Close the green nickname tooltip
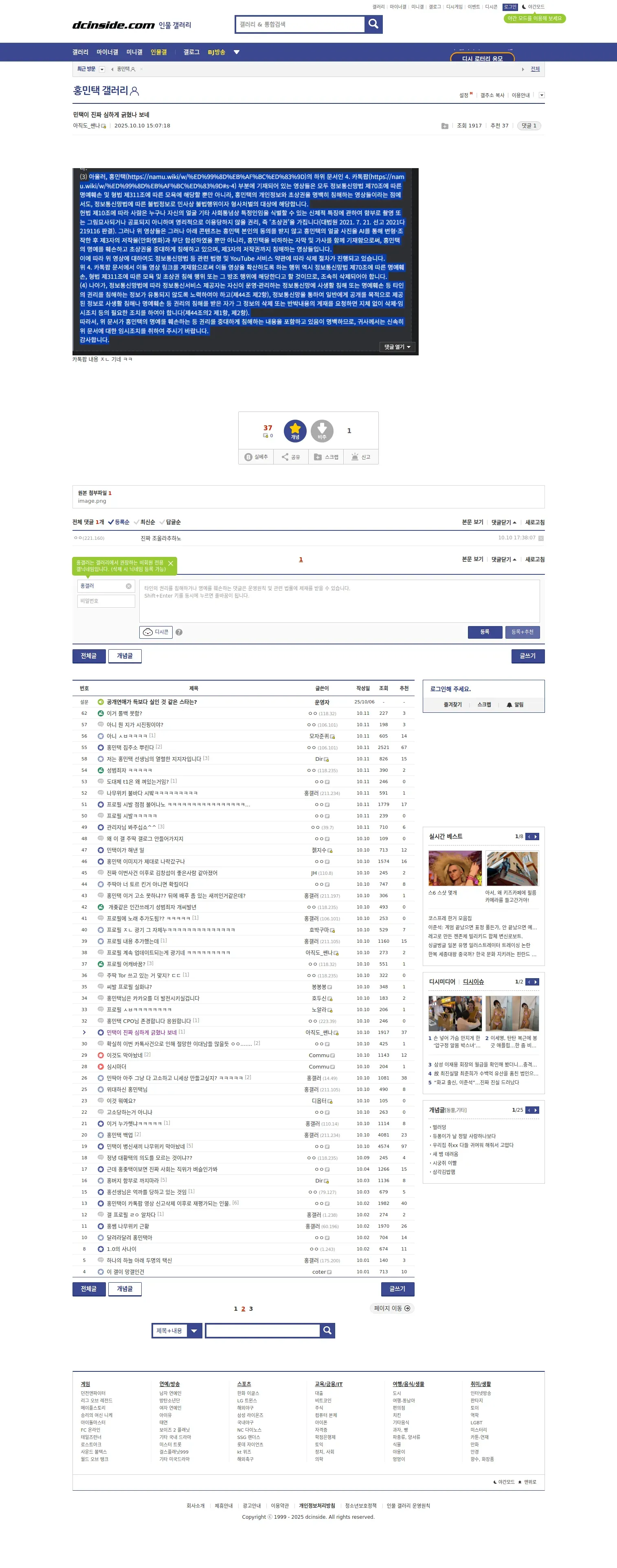The image size is (617, 1568). 171,564
